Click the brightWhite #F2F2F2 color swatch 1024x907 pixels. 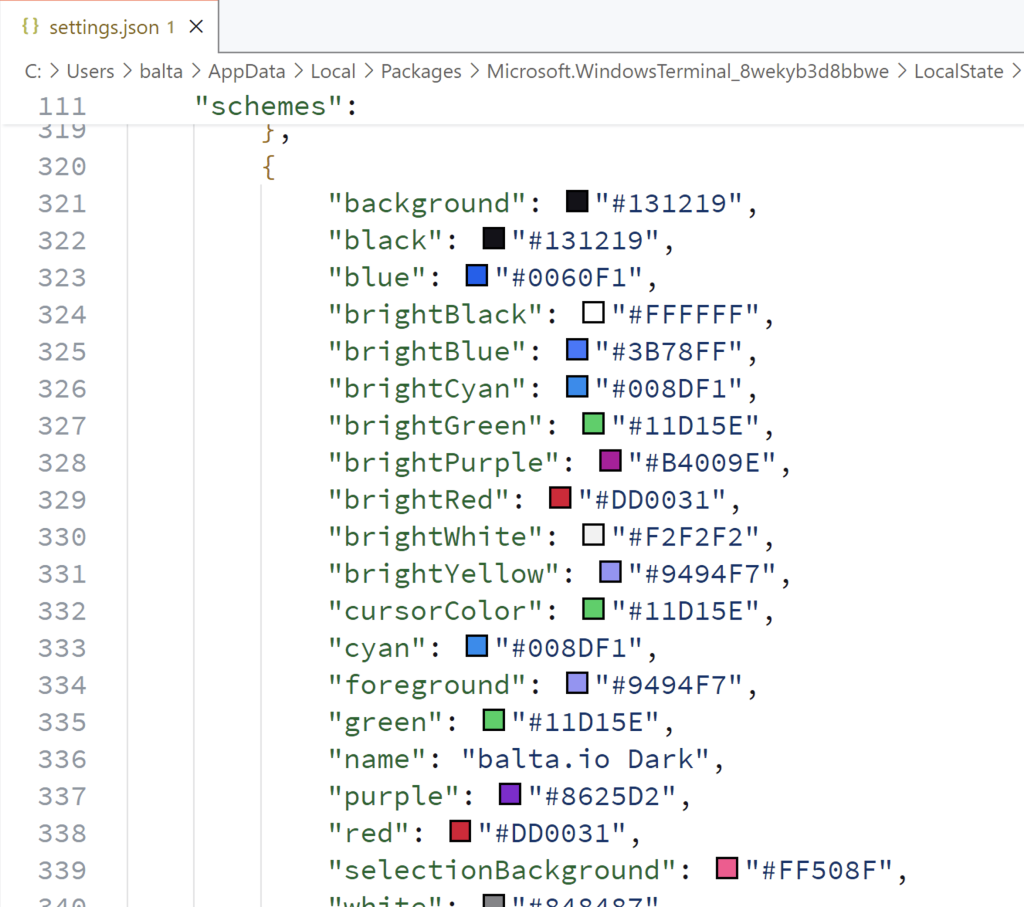tap(593, 535)
